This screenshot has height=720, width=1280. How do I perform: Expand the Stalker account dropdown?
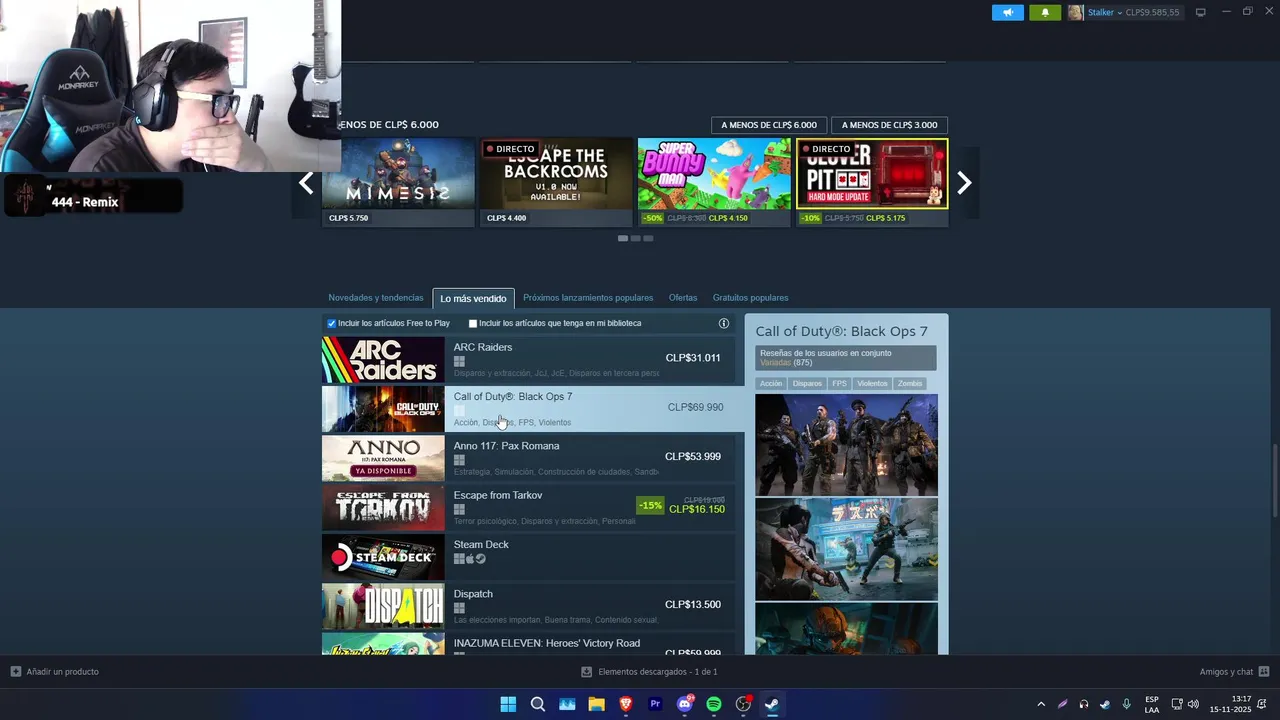[1118, 13]
